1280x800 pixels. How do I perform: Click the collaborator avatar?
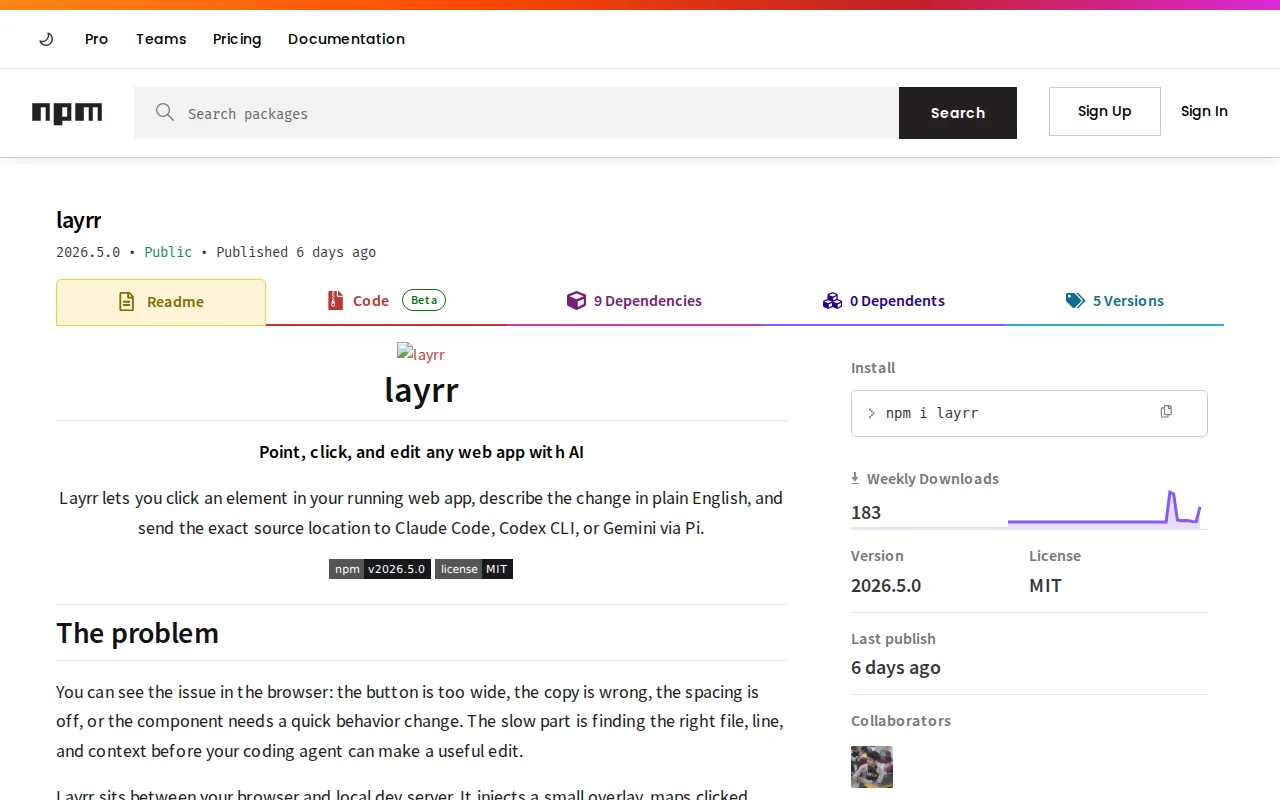[872, 767]
